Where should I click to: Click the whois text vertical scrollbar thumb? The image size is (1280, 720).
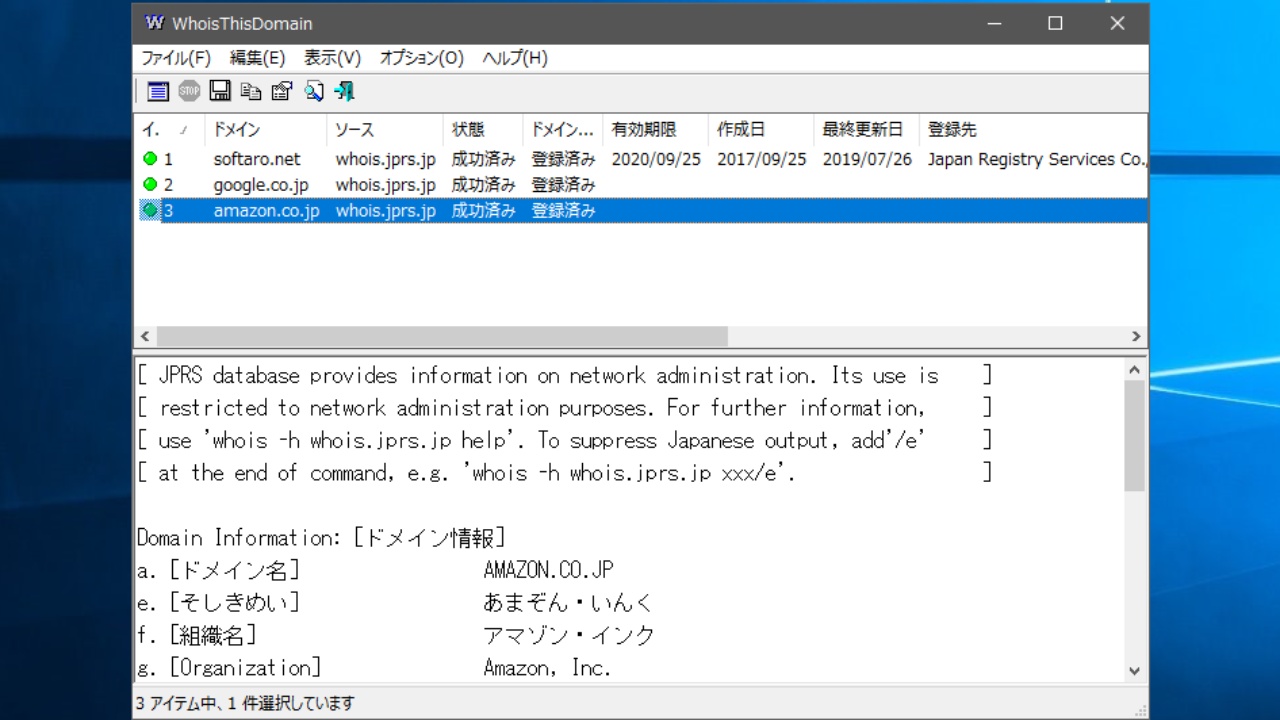coord(1134,435)
